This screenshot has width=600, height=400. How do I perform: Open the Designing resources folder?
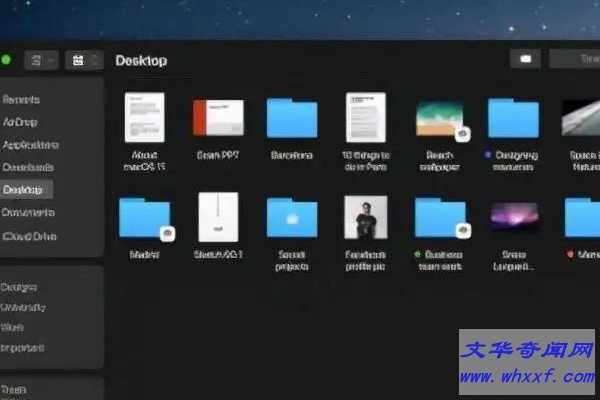[513, 118]
